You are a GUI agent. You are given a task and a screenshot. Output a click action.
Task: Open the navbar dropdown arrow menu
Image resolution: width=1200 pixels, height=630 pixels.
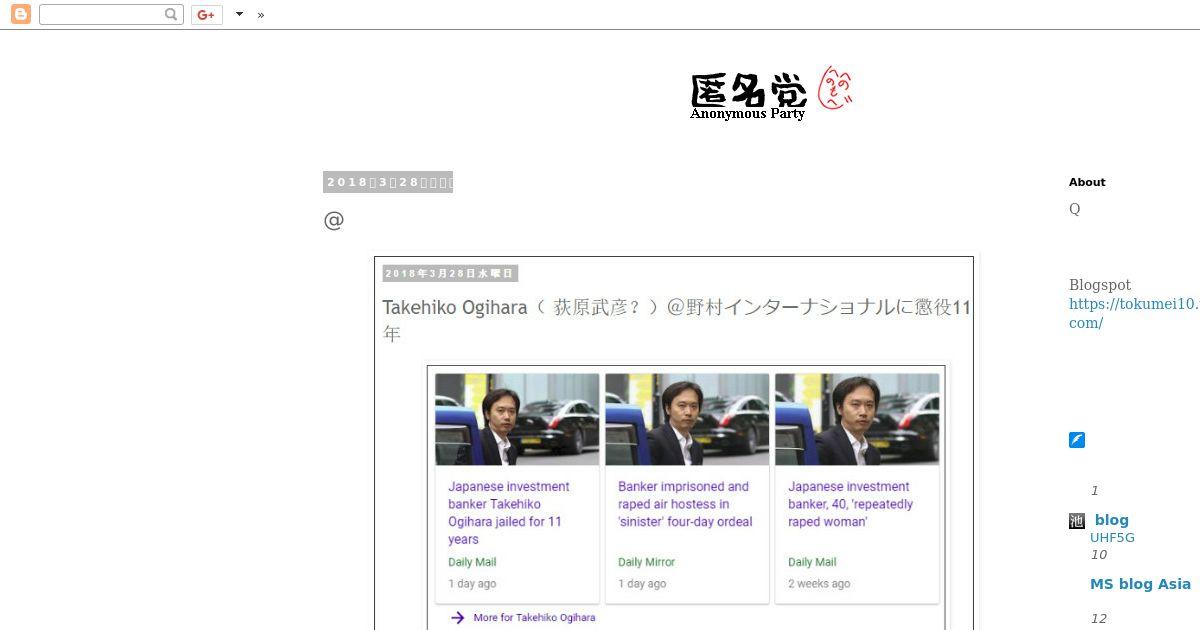coord(239,14)
